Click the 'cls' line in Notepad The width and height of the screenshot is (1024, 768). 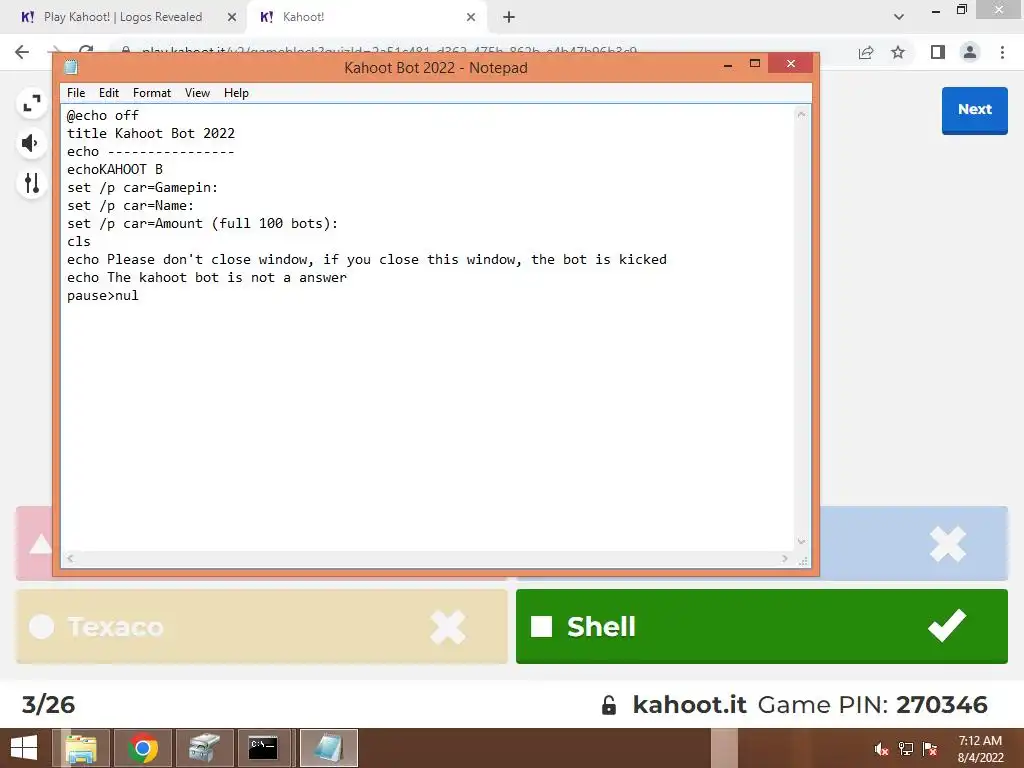[78, 242]
